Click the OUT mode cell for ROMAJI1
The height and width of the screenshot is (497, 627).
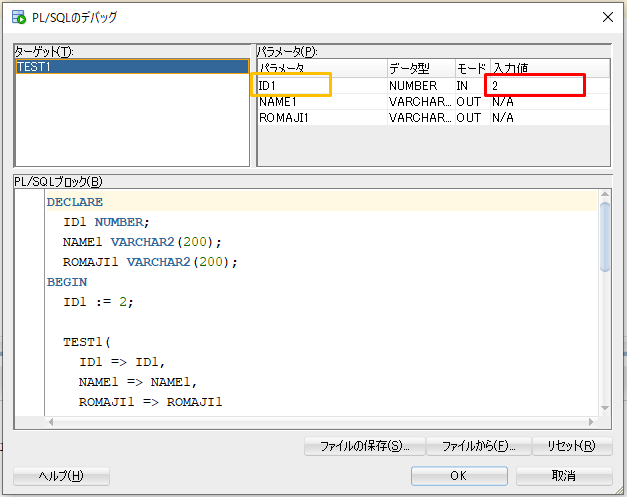[473, 118]
